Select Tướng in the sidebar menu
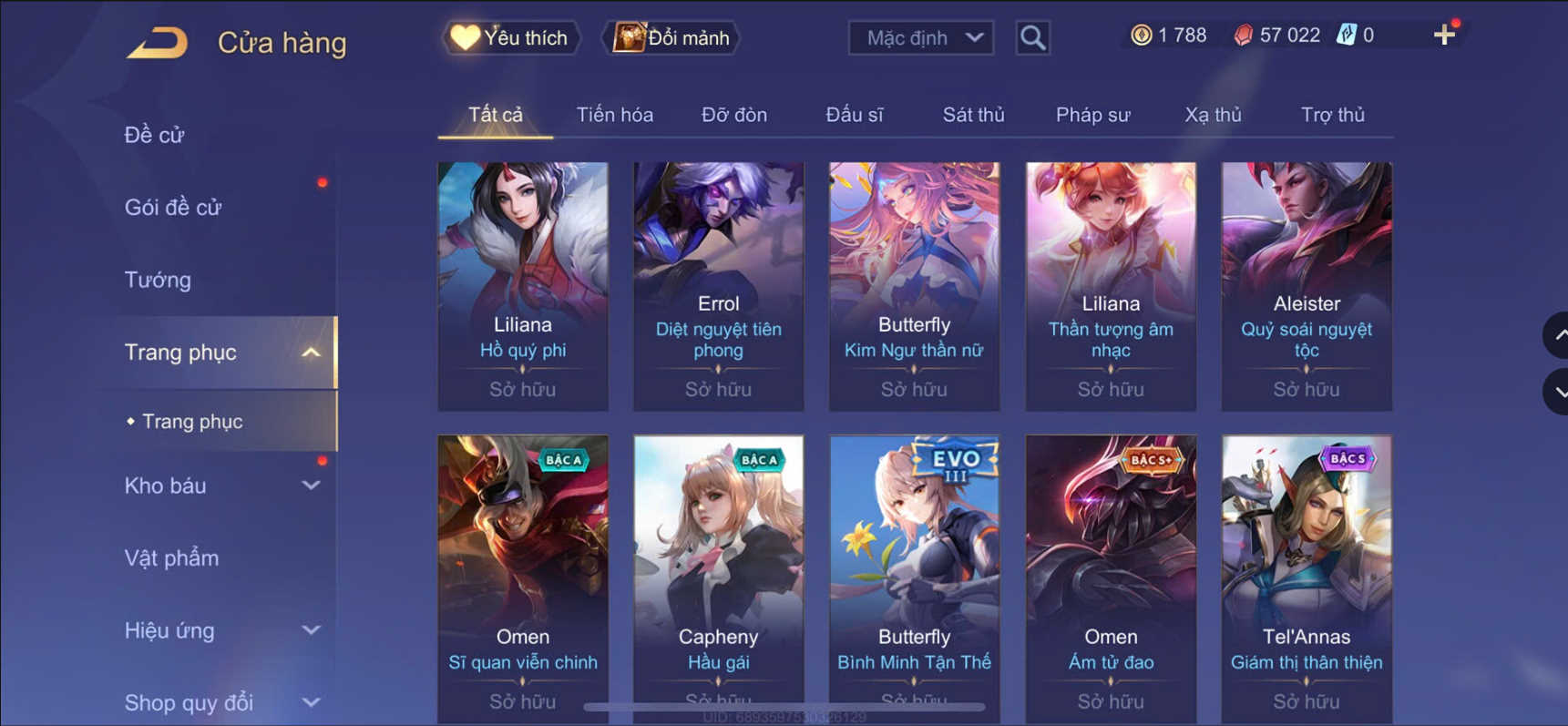The image size is (1568, 726). coord(158,280)
